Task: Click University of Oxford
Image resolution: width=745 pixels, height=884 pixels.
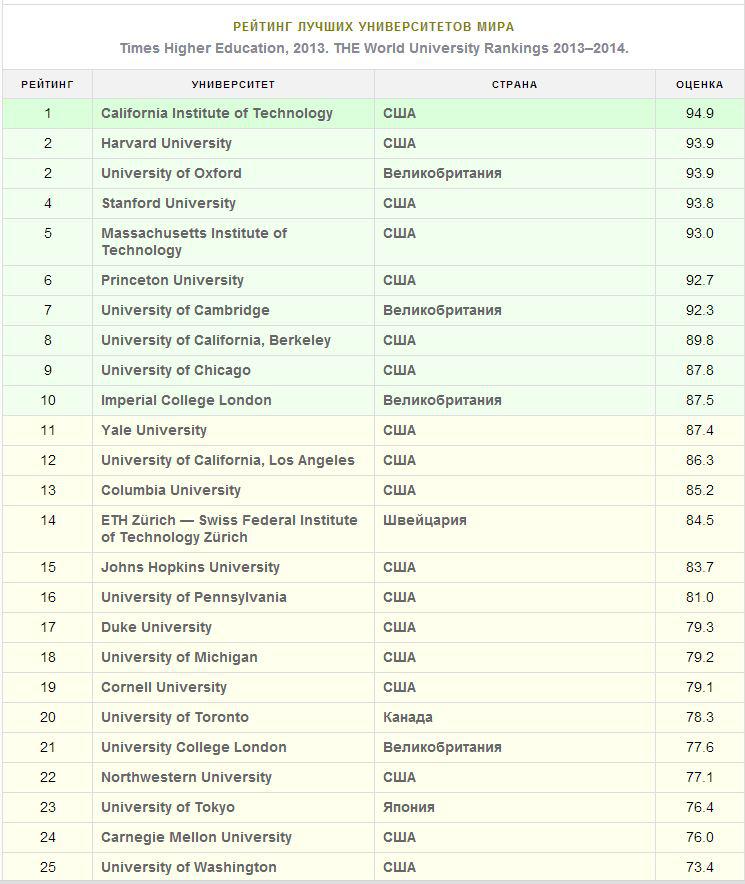Action: pos(171,173)
